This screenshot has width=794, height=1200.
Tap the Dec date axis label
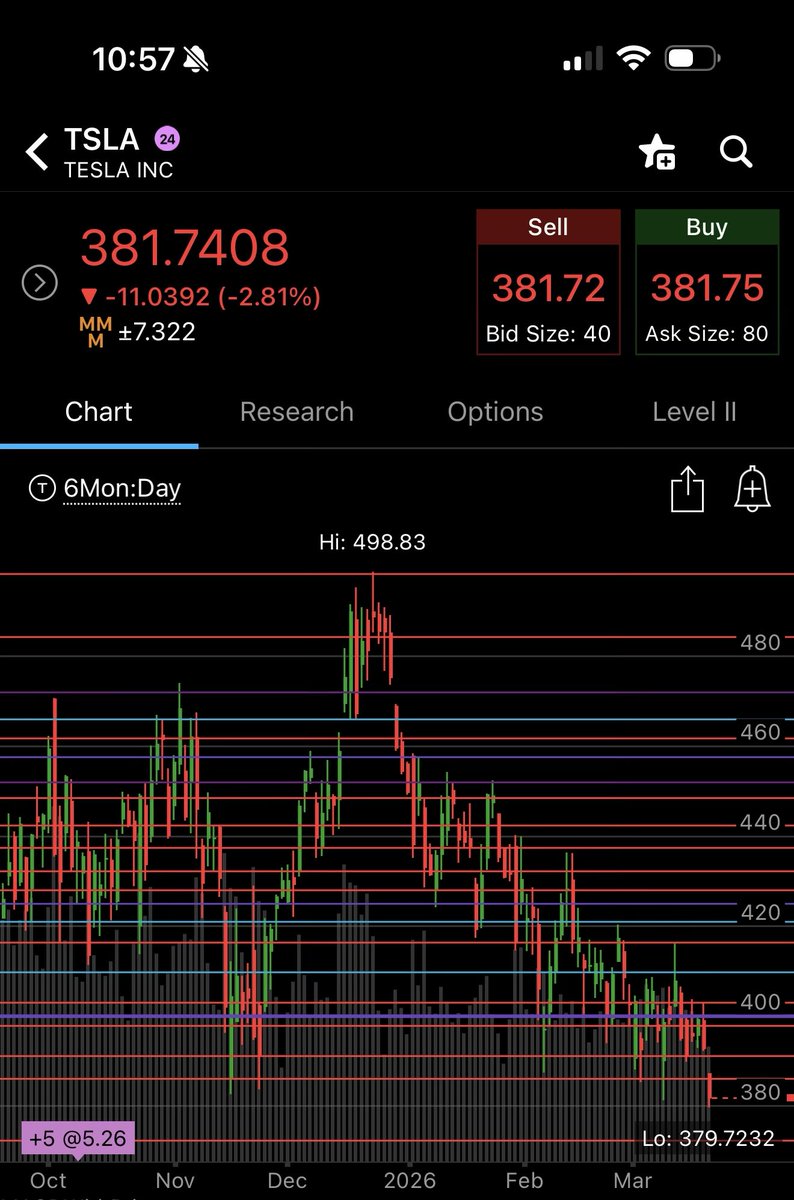[288, 1181]
